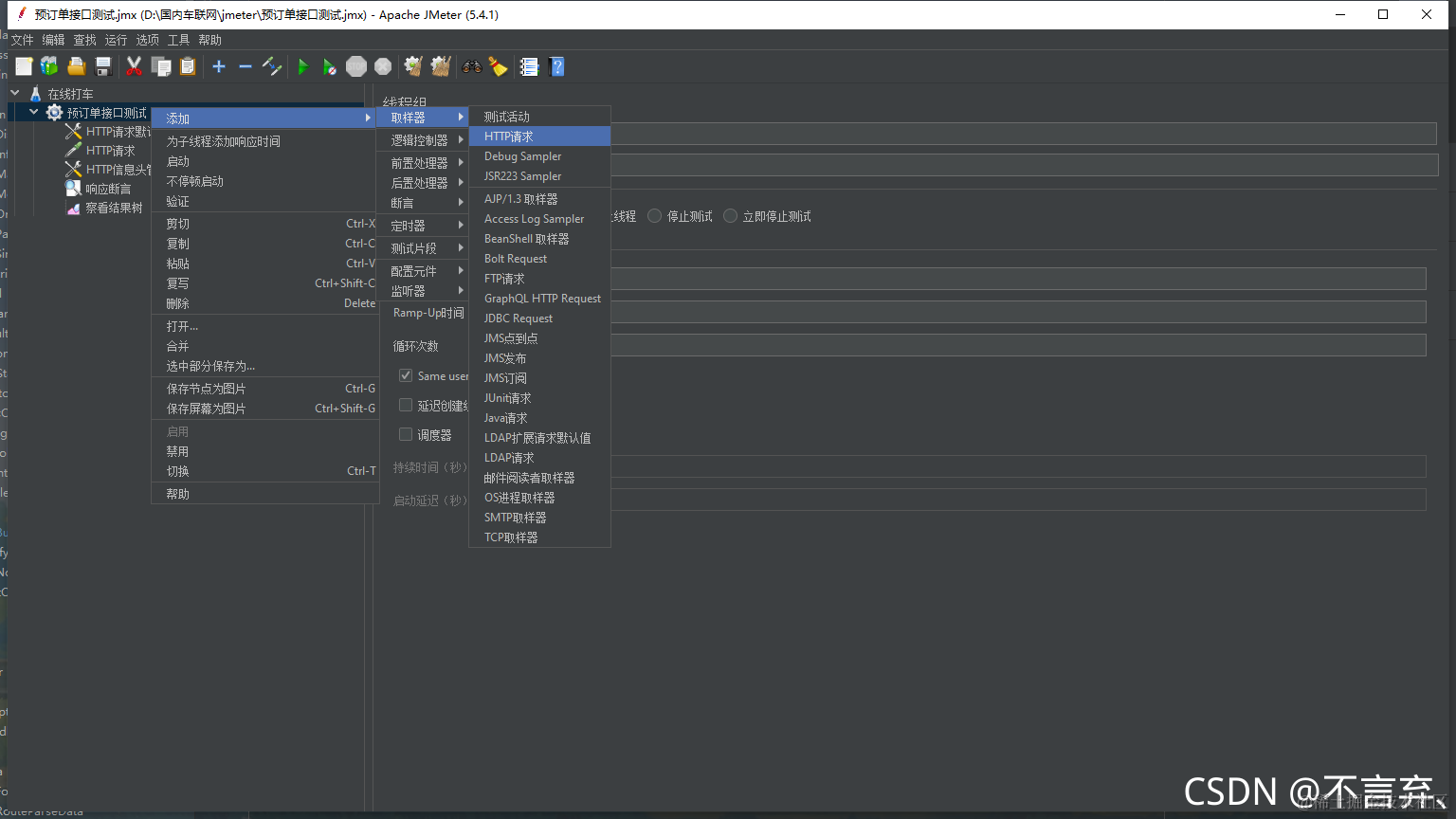Select the HTTP请求 sampler tree node
The width and height of the screenshot is (1456, 819).
coord(100,151)
